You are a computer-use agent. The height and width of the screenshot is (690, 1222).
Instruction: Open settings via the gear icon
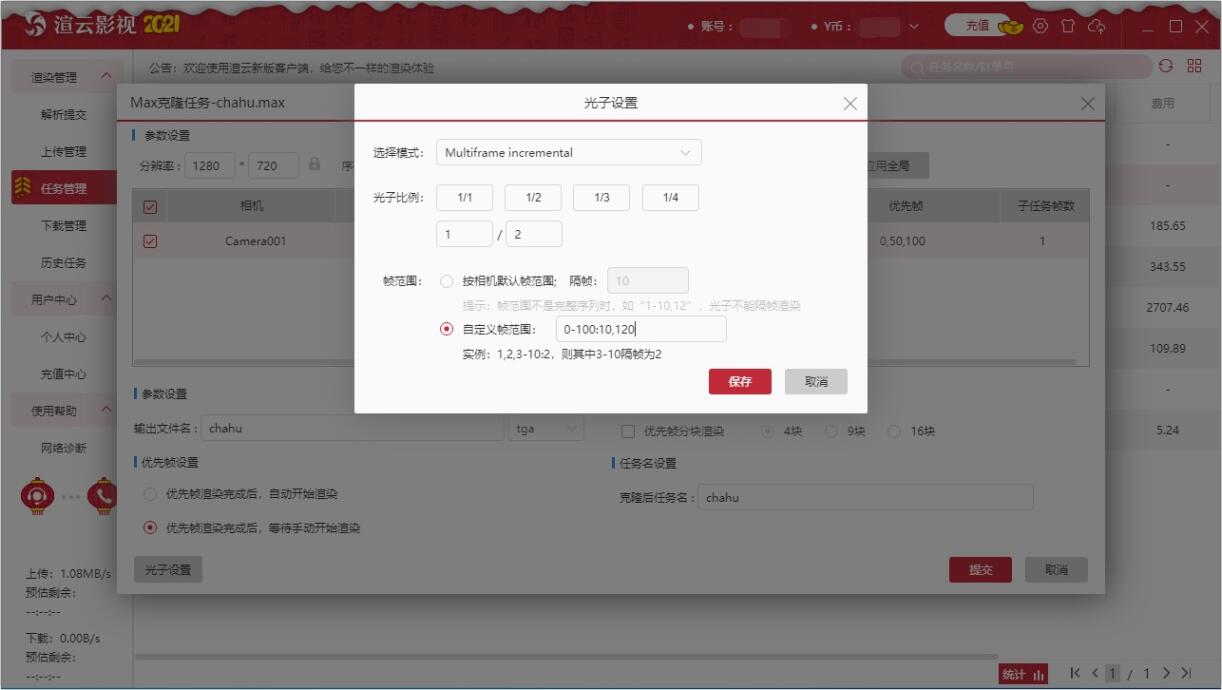[1041, 27]
